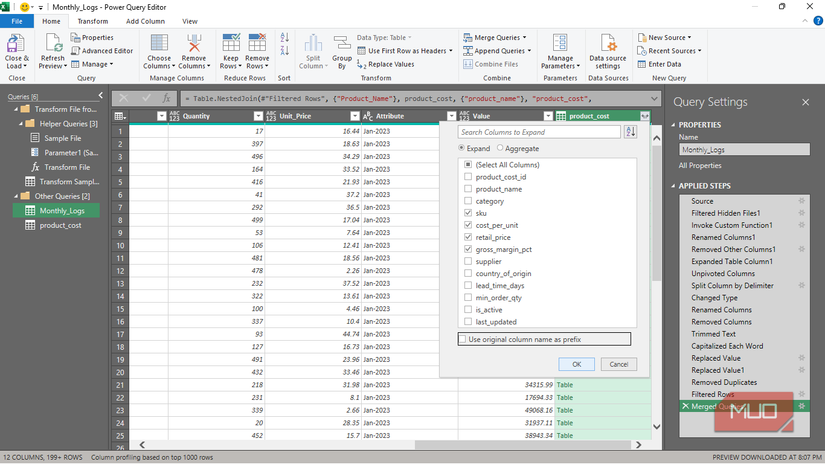Click the fx formula icon in formula bar
825x464 pixels.
tap(166, 98)
